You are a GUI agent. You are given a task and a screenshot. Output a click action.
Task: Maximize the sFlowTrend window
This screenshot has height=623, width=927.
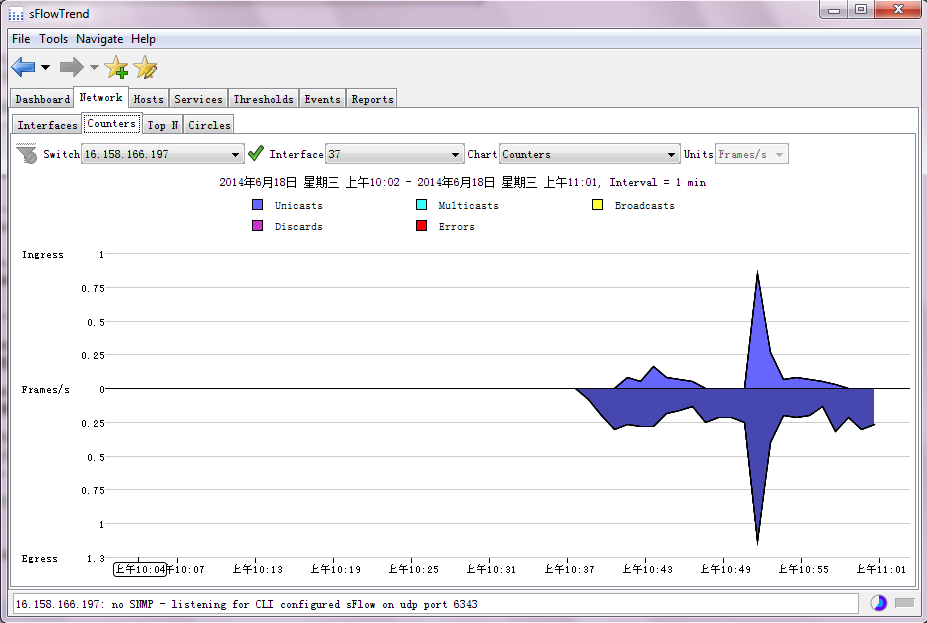click(x=861, y=9)
